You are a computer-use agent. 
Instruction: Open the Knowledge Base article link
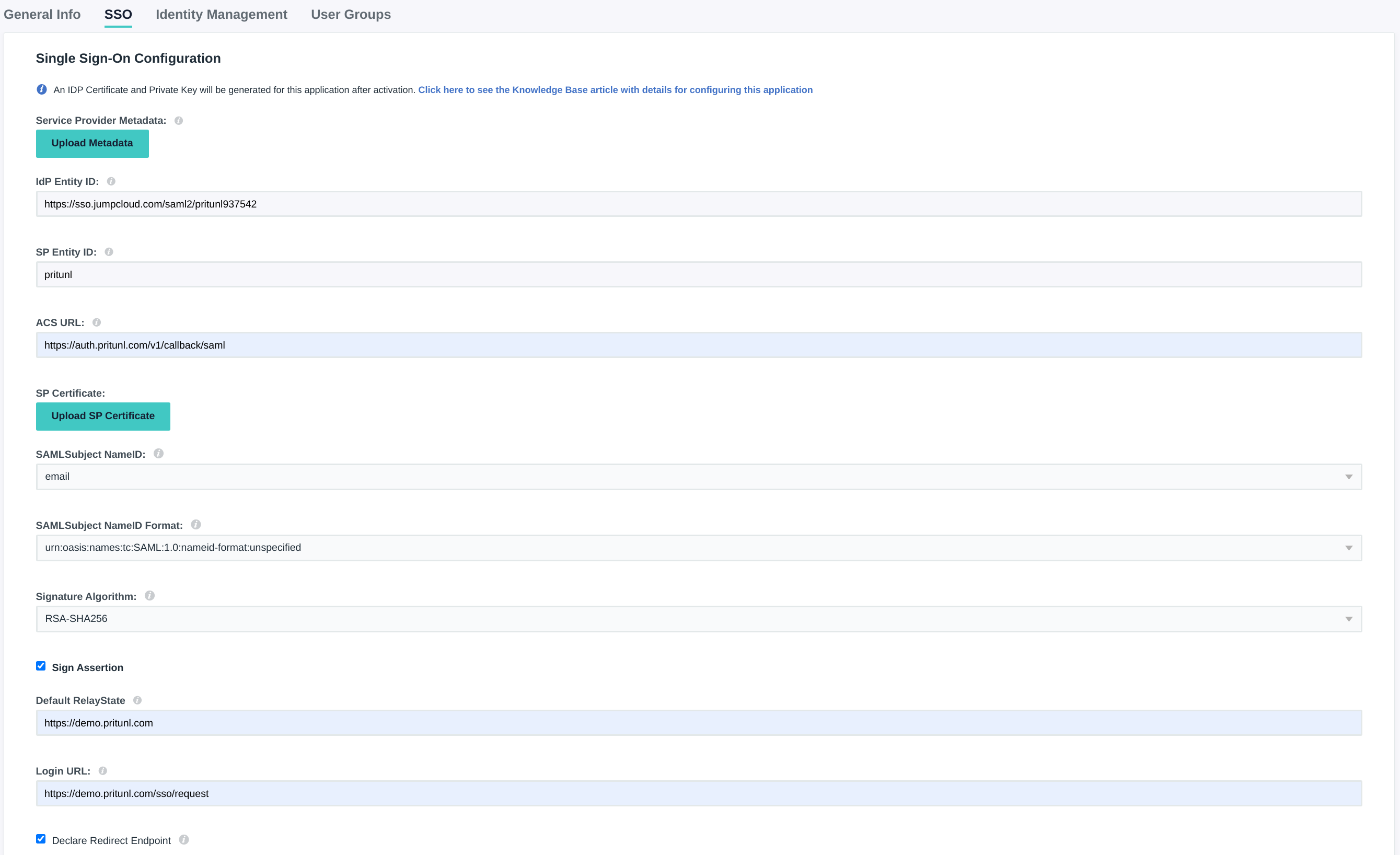615,90
